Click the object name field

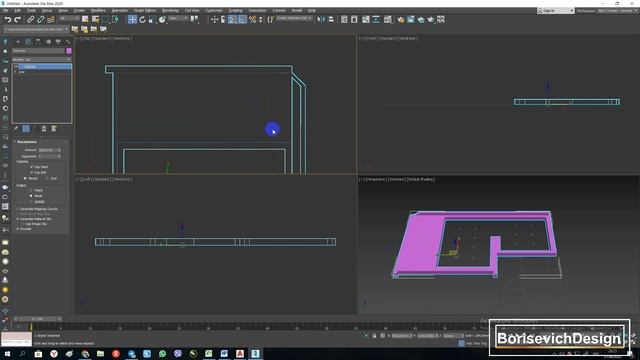[x=38, y=51]
